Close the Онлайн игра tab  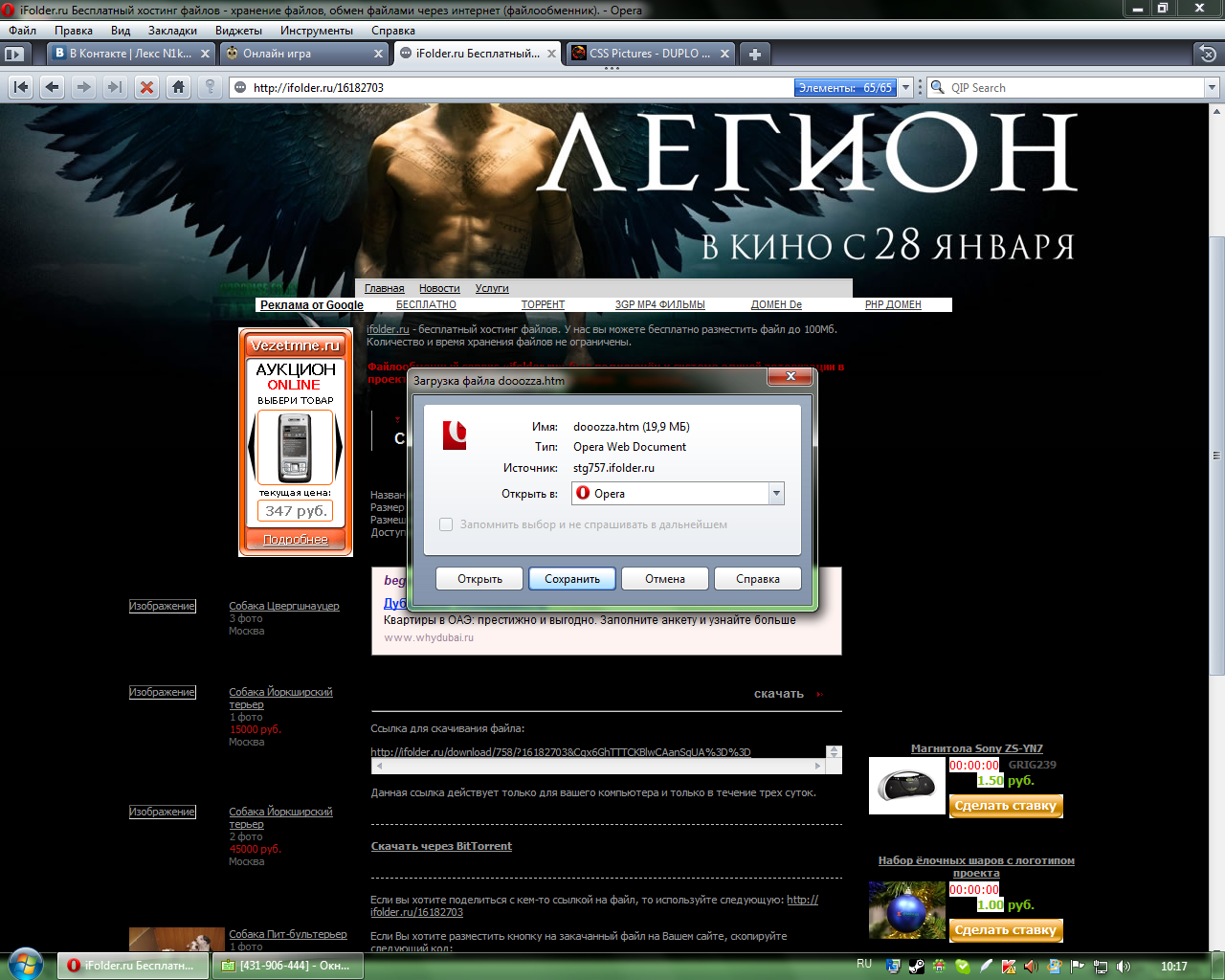[378, 54]
